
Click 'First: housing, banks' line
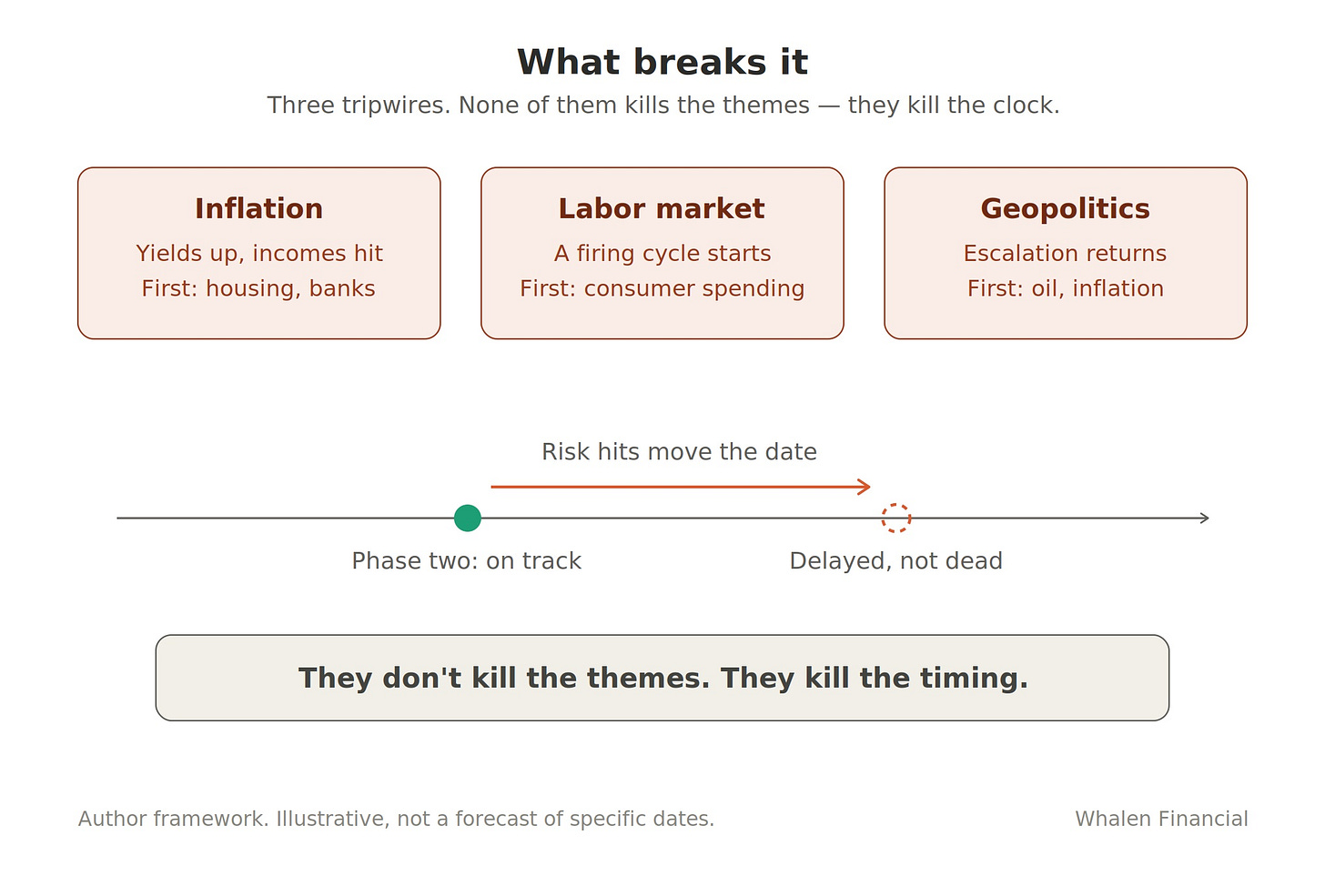coord(258,288)
